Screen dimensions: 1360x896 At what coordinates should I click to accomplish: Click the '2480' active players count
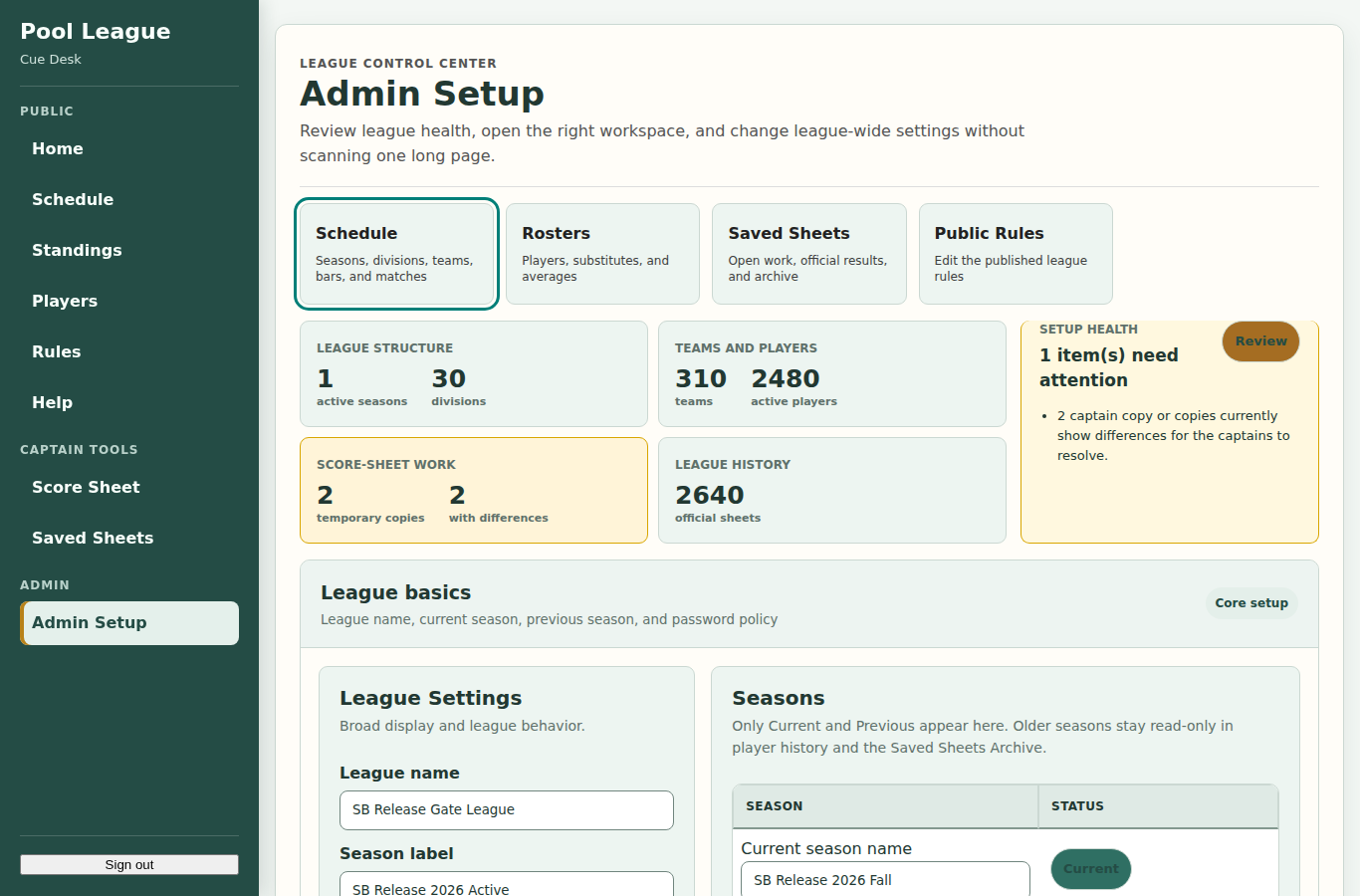tap(786, 378)
